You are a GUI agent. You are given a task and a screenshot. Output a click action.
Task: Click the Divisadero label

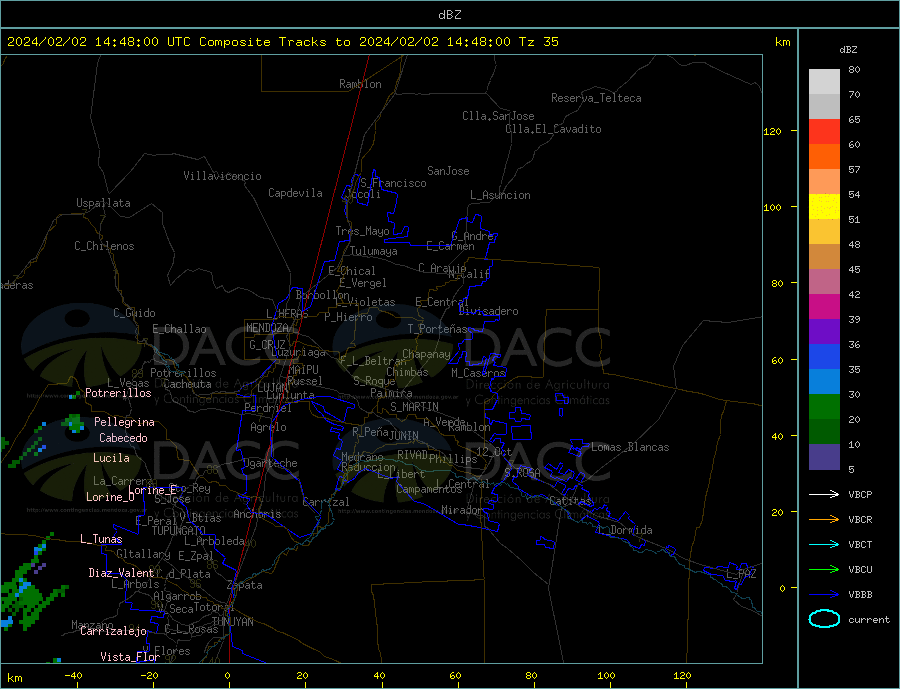click(x=488, y=311)
